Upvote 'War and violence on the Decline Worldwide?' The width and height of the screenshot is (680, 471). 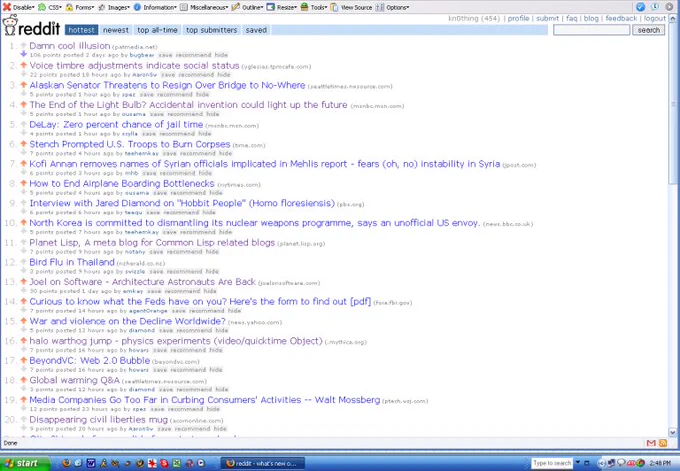(x=23, y=321)
